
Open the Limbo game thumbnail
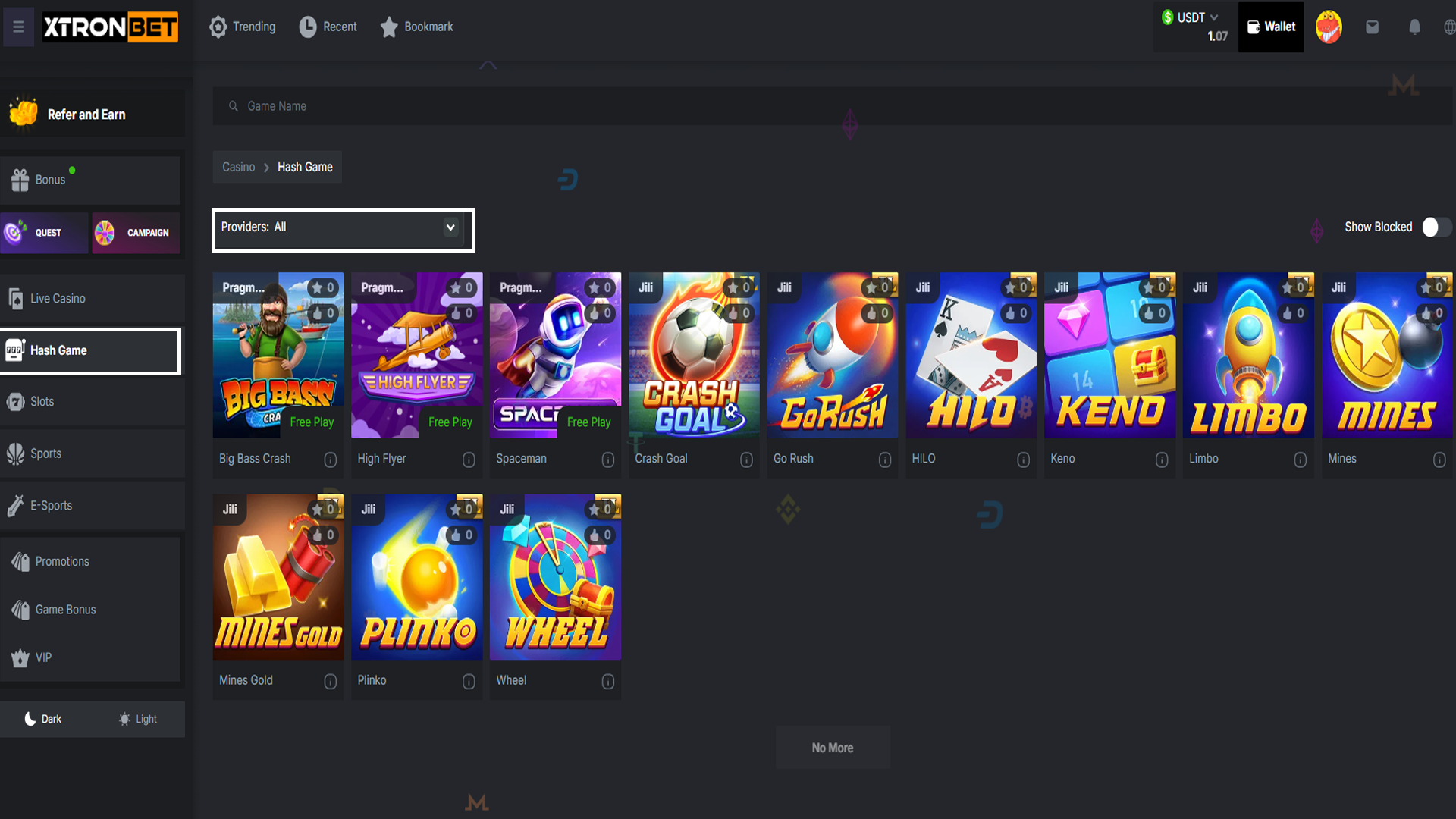(x=1247, y=355)
